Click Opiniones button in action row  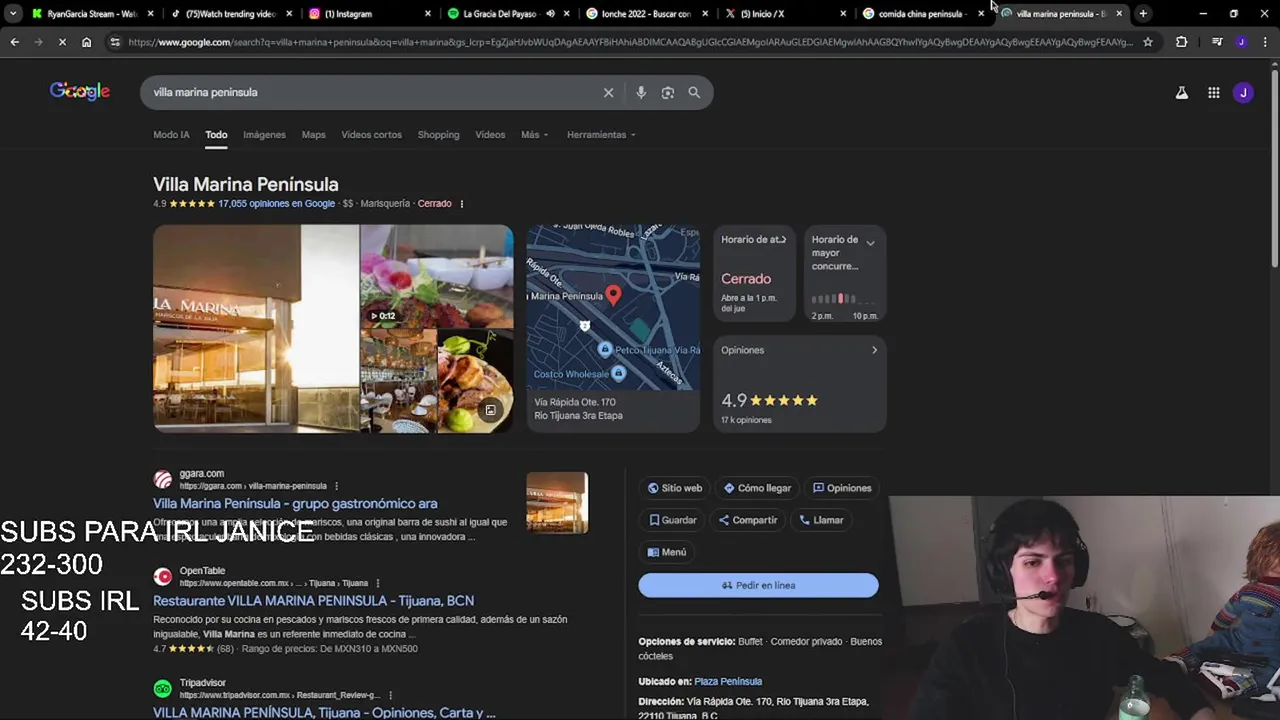(842, 488)
